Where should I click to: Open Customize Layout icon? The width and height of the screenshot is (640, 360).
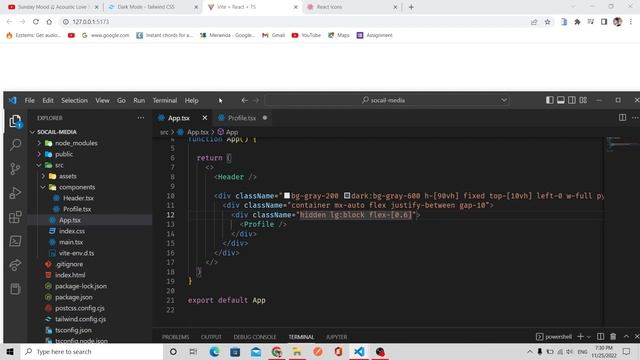click(583, 100)
